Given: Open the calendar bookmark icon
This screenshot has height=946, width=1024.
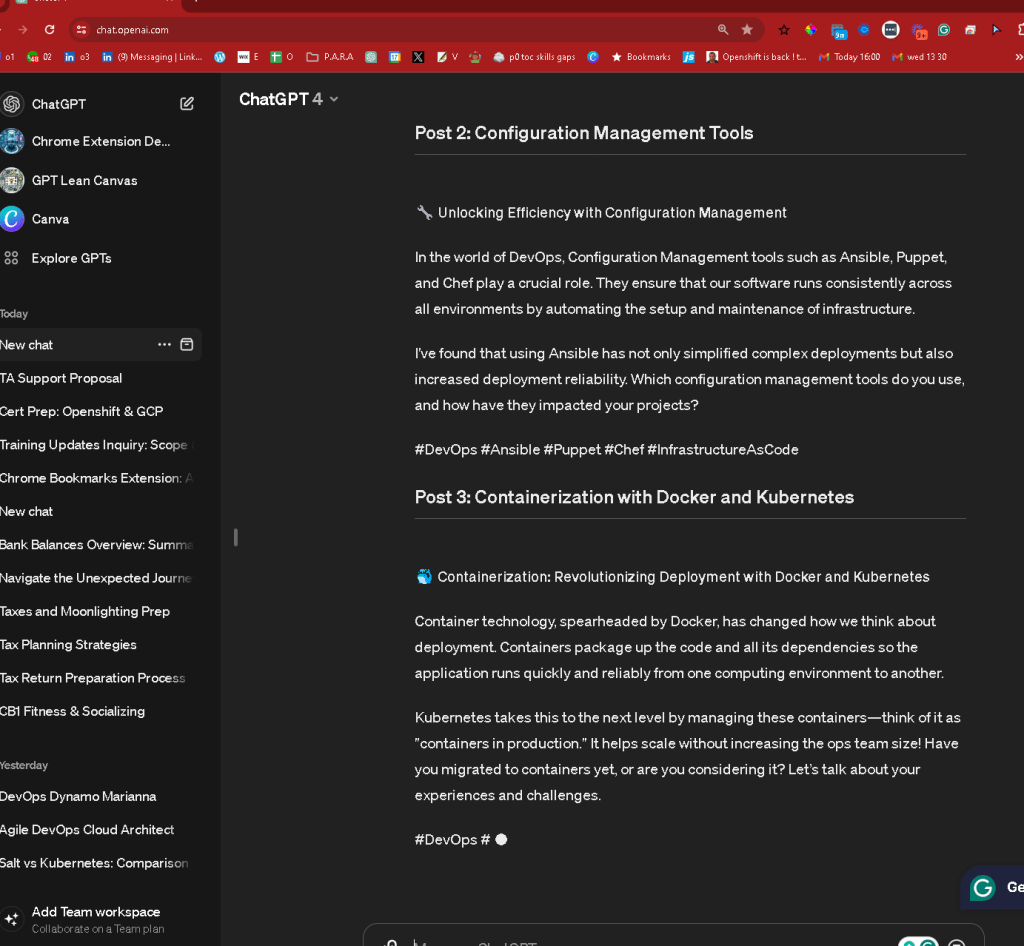Looking at the screenshot, I should (395, 57).
